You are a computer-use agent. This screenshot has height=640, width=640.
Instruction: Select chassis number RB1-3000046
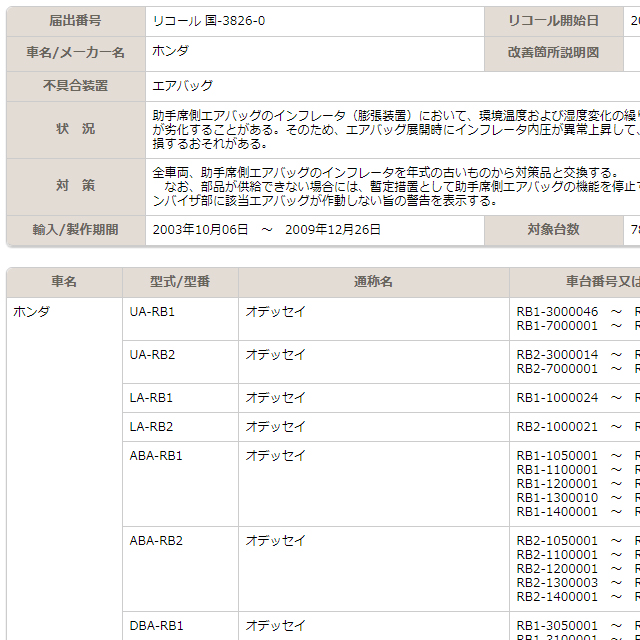point(557,312)
